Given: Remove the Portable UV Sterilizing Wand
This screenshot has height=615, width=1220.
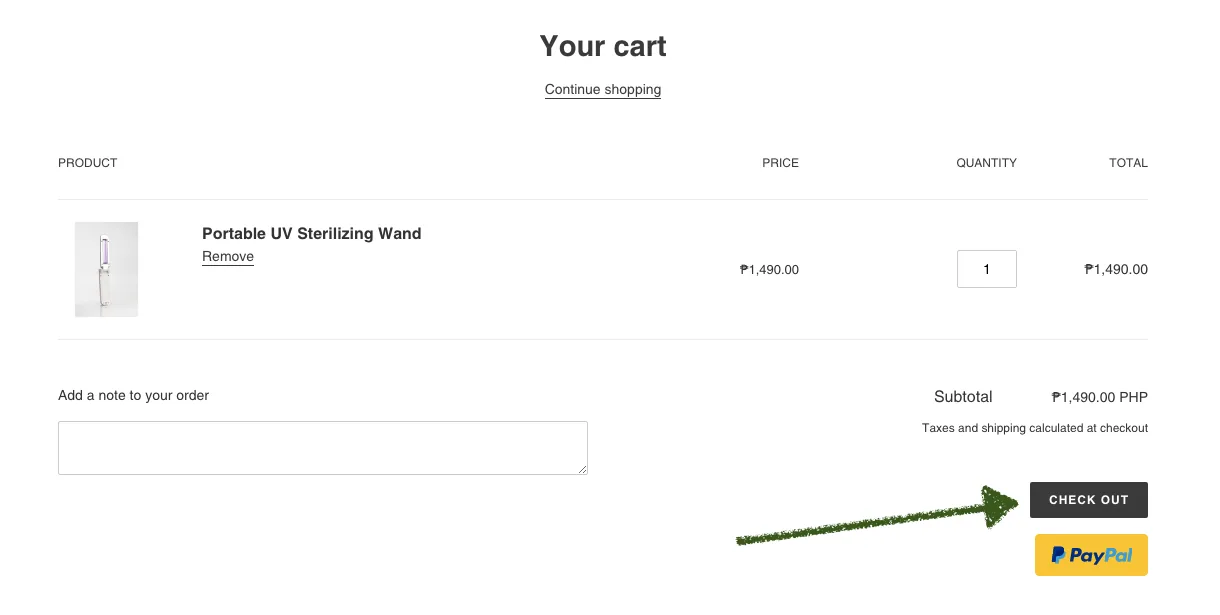Looking at the screenshot, I should [x=228, y=257].
